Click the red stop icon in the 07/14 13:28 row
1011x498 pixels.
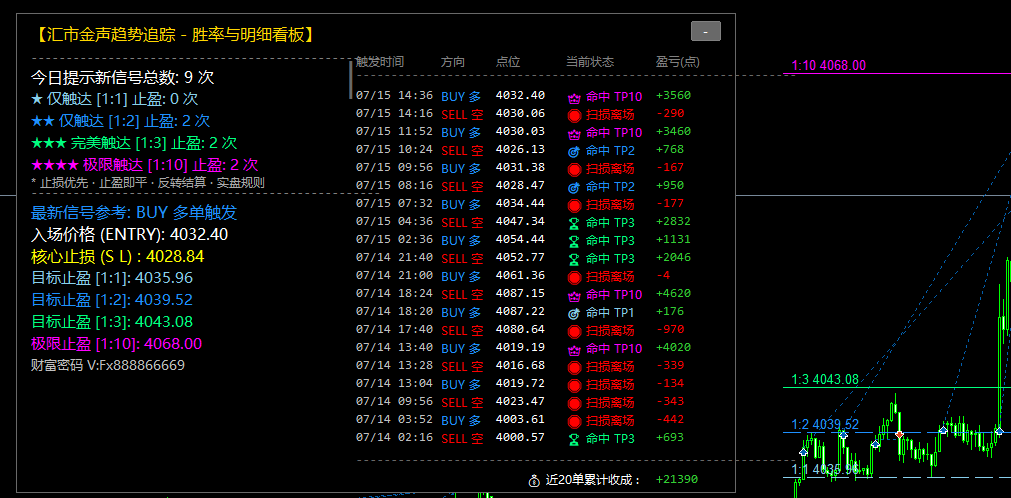click(x=574, y=368)
